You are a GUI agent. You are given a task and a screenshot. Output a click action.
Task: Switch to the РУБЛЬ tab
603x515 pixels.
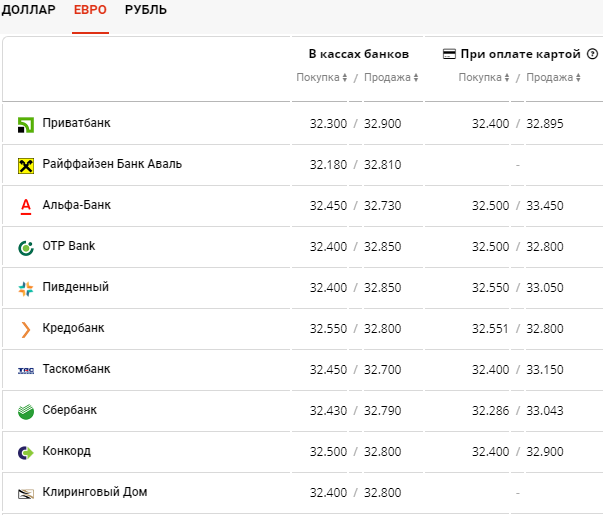point(146,11)
